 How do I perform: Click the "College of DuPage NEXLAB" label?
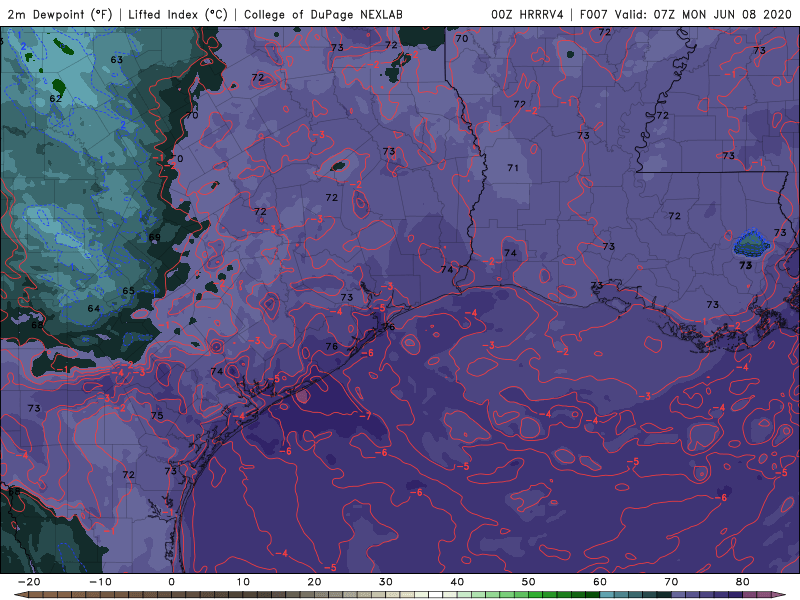coord(323,14)
